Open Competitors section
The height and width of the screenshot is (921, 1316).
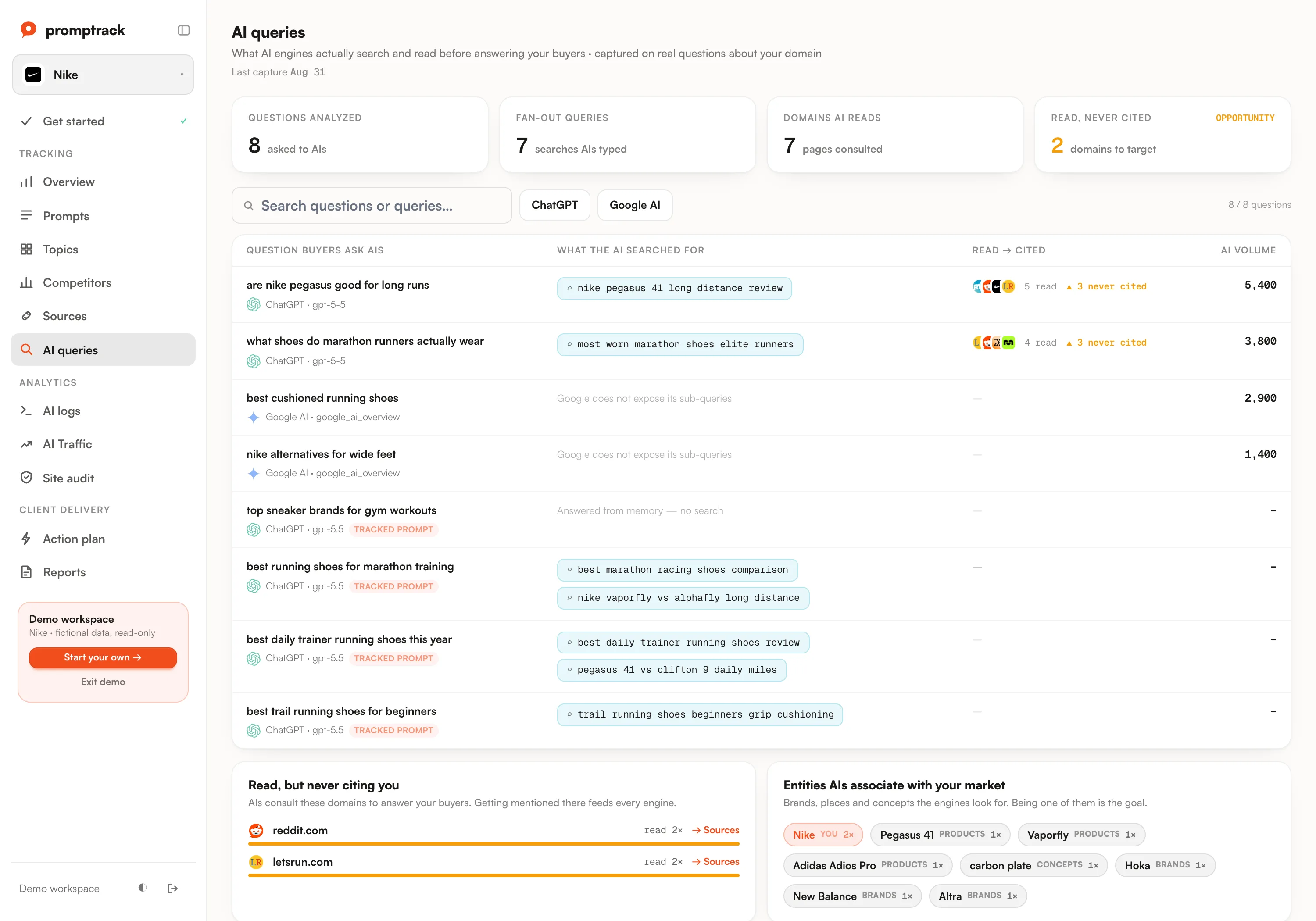tap(103, 282)
